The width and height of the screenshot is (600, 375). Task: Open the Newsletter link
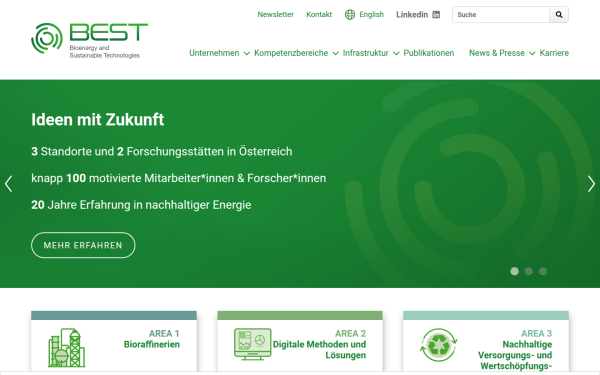pos(276,15)
